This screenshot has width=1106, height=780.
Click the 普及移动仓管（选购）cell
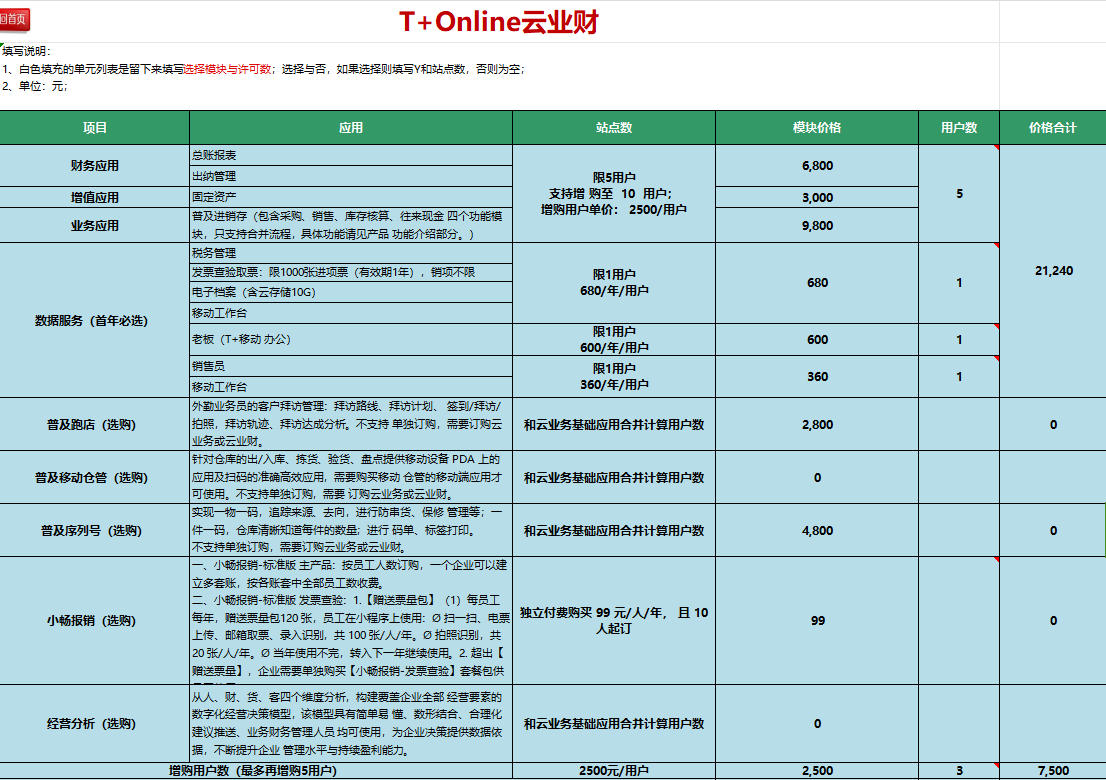95,477
